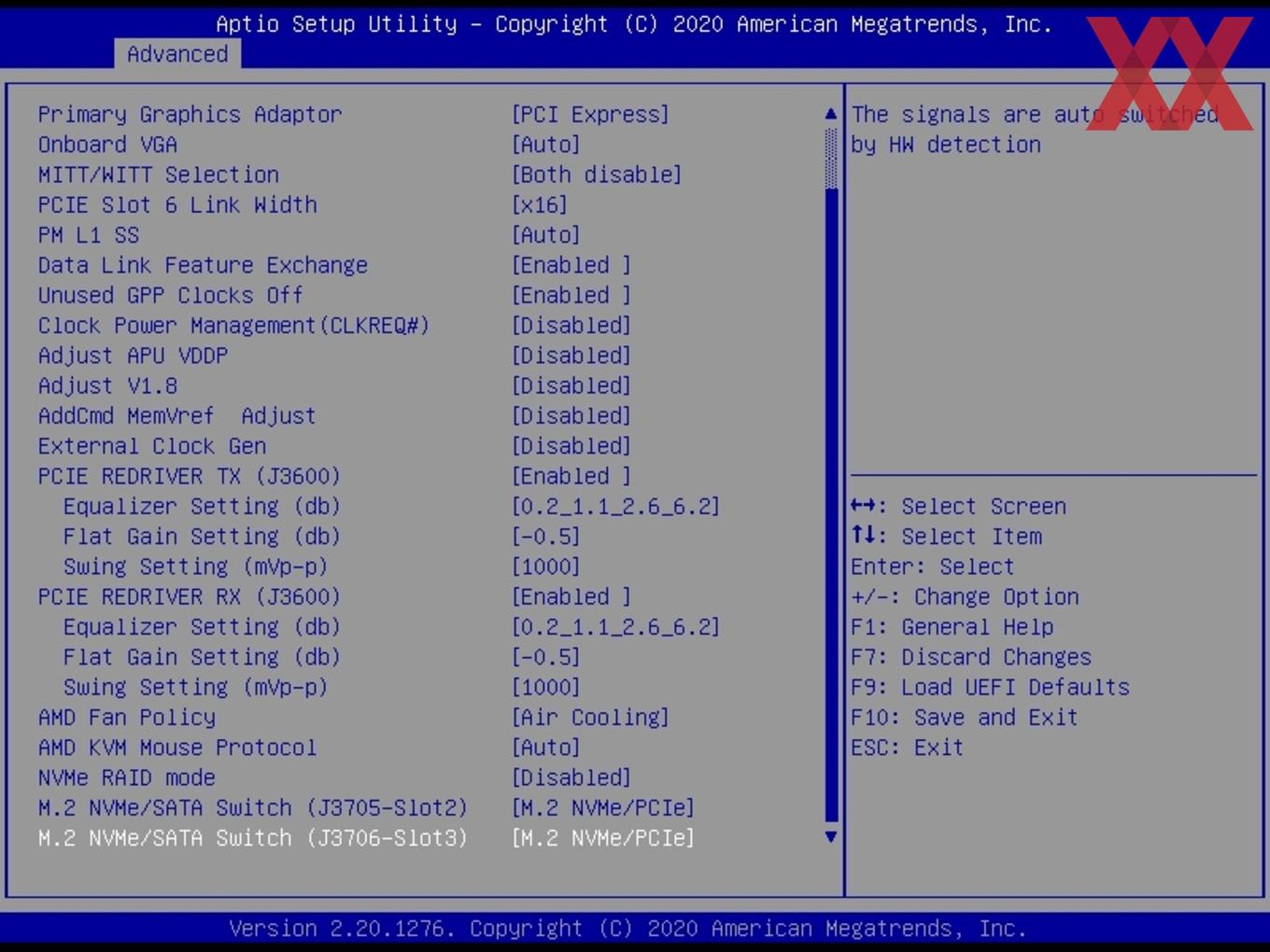The image size is (1270, 952).
Task: Select the Advanced tab
Action: coord(177,54)
